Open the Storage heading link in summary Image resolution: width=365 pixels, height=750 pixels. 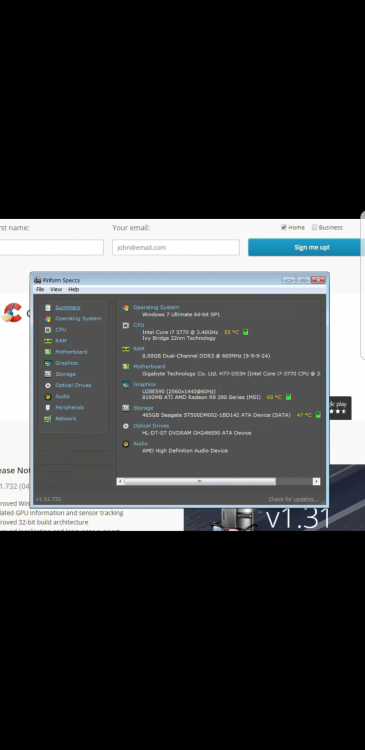click(143, 408)
